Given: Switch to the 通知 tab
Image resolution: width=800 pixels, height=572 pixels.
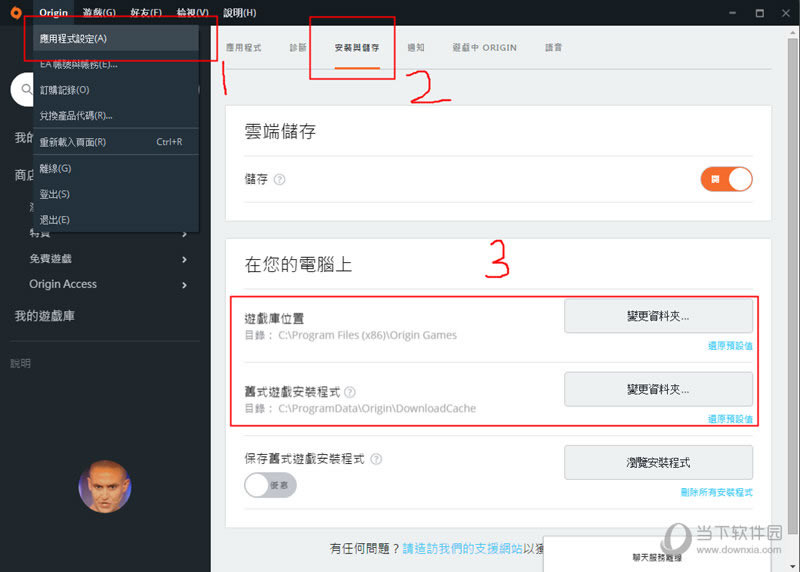Looking at the screenshot, I should [416, 47].
